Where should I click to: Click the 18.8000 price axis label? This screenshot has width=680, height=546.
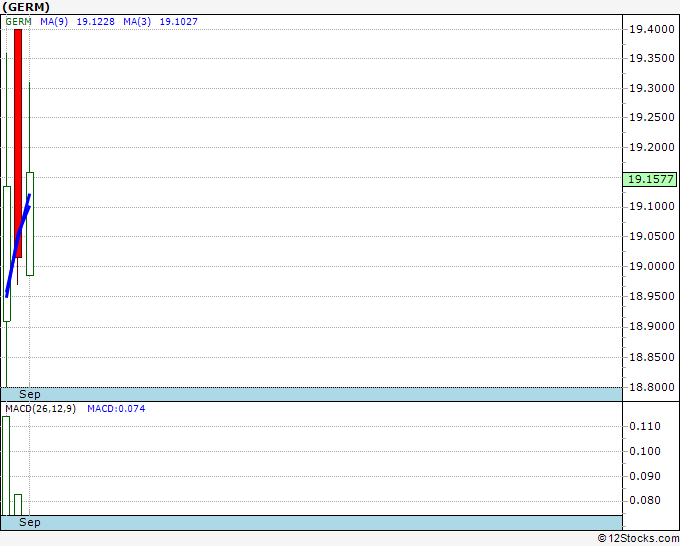click(652, 387)
